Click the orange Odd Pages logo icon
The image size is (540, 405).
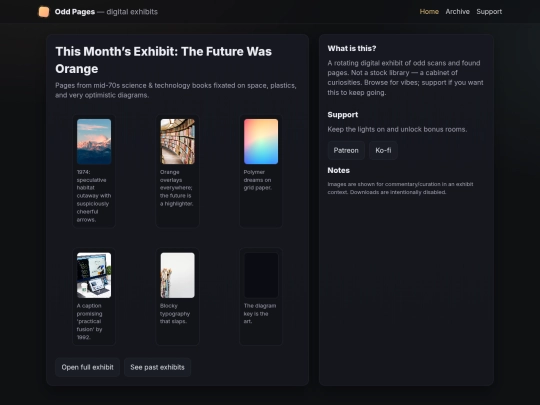click(x=44, y=12)
